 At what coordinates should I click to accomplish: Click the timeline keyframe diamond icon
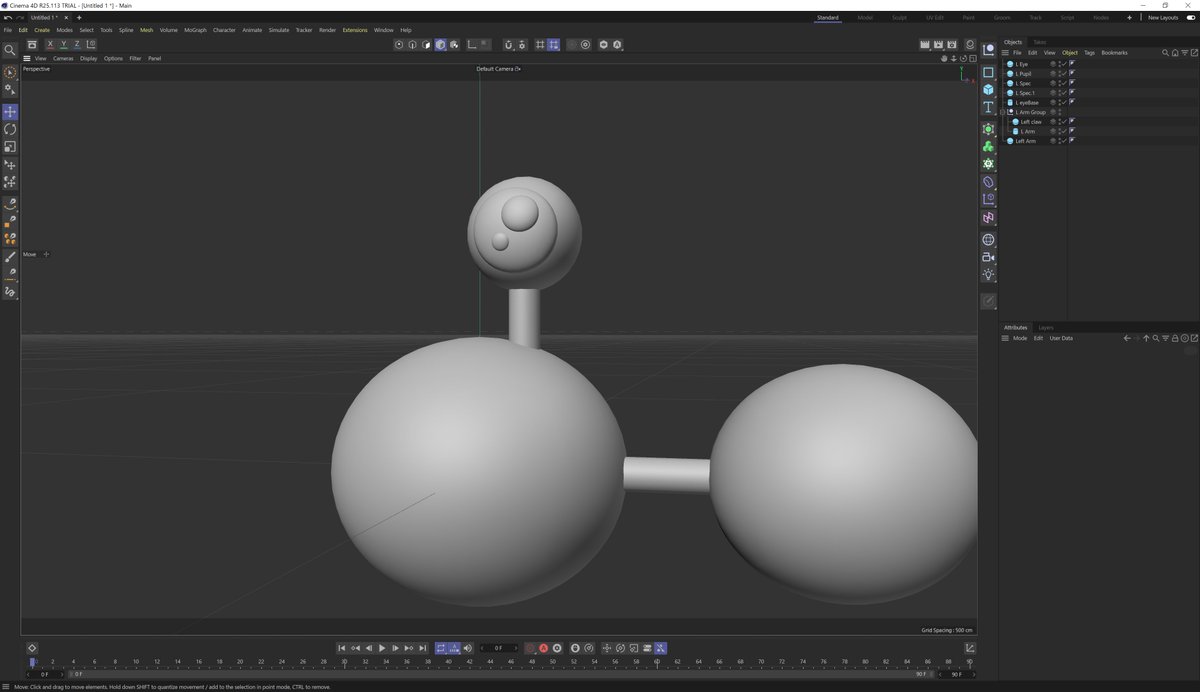[x=32, y=648]
